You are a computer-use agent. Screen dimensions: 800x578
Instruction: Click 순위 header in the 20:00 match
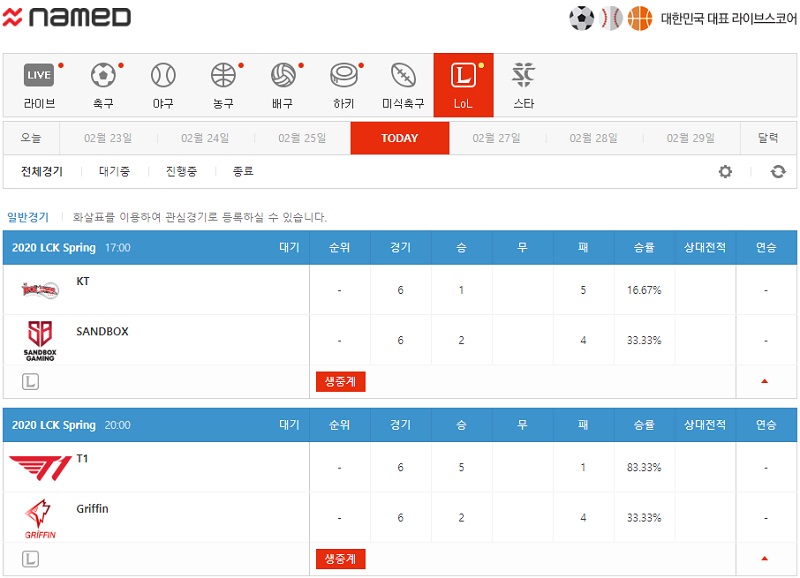tap(339, 425)
